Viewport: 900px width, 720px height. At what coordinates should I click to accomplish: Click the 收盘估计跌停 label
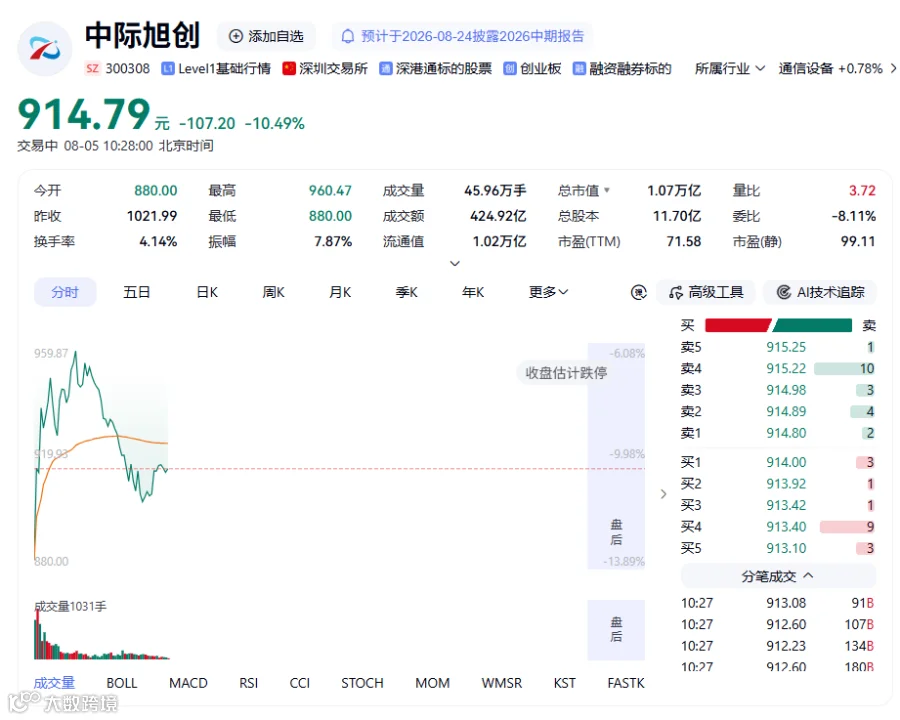[x=566, y=373]
